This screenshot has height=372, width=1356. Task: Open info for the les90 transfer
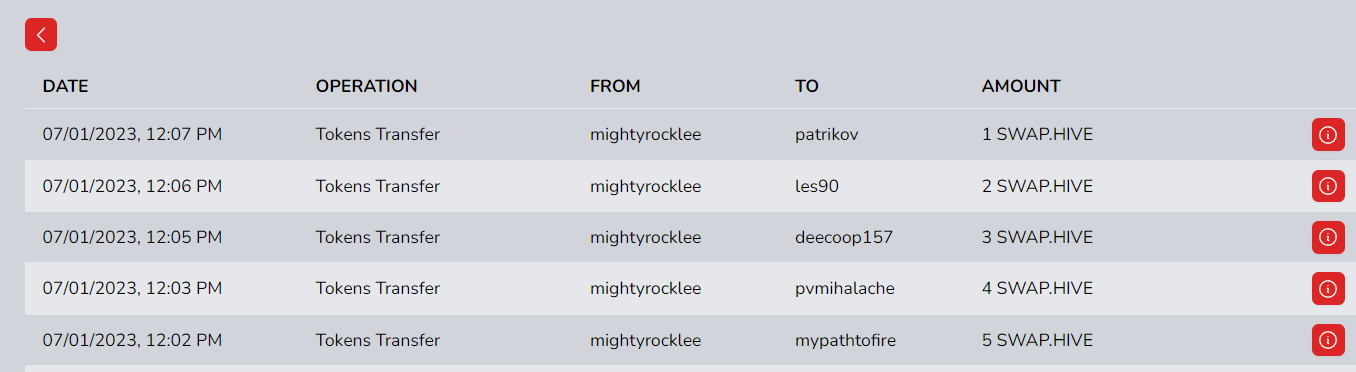point(1328,186)
